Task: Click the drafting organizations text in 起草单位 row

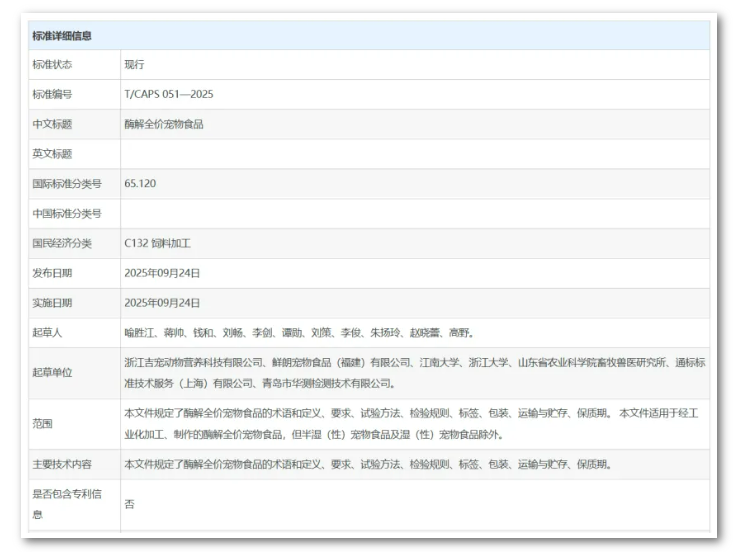Action: [414, 373]
